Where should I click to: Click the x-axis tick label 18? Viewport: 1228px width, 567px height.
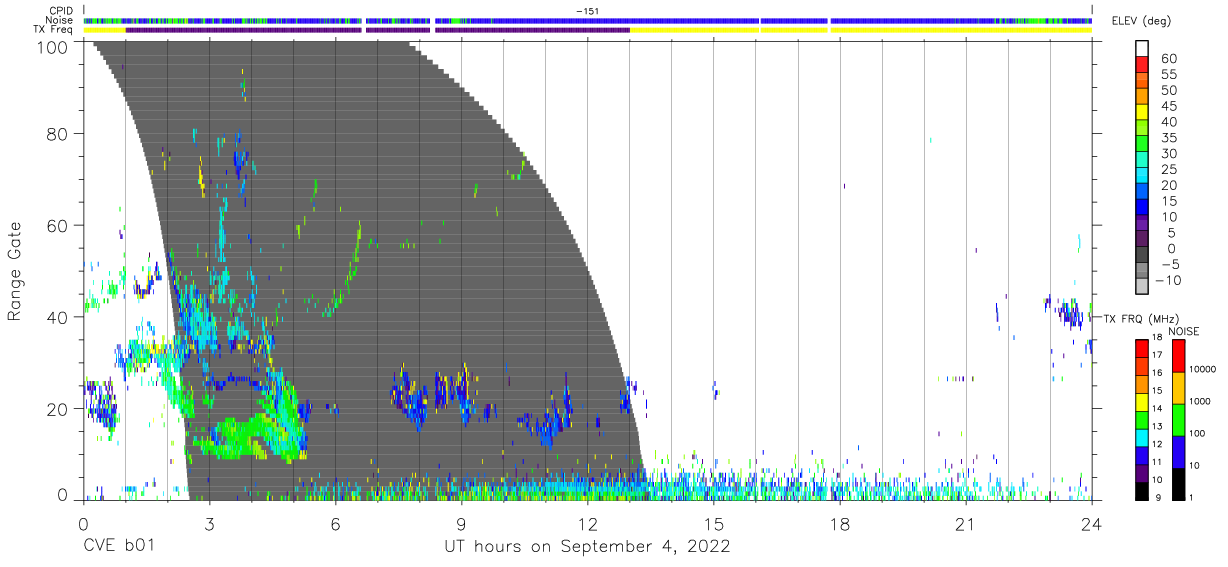[840, 523]
